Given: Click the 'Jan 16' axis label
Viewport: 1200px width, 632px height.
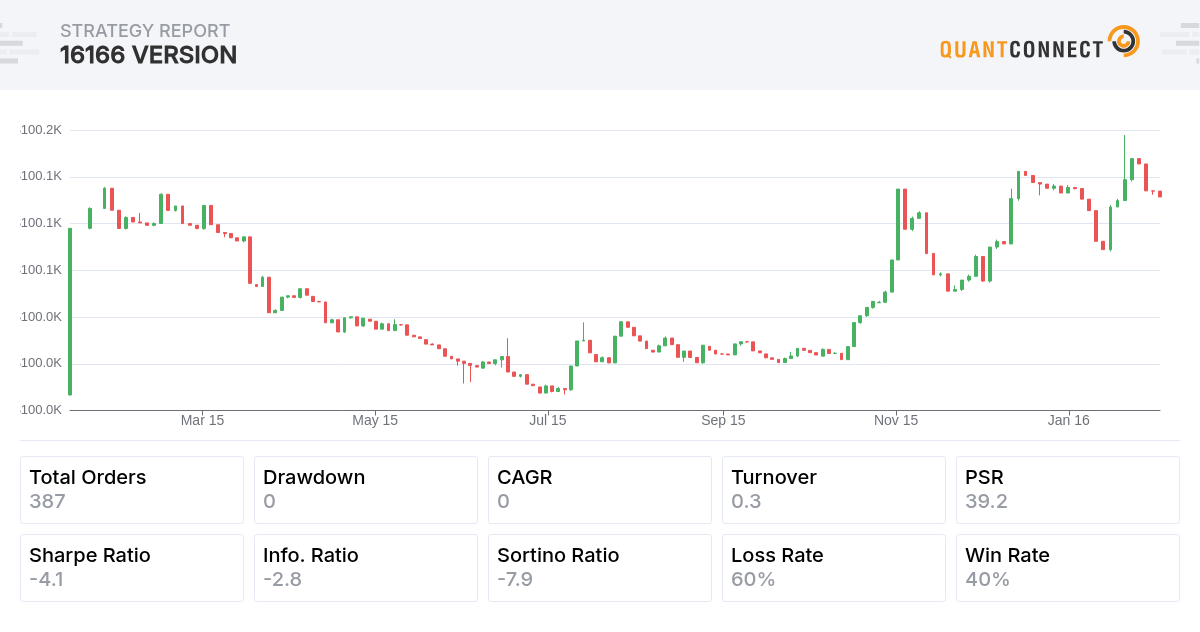Looking at the screenshot, I should point(1068,420).
